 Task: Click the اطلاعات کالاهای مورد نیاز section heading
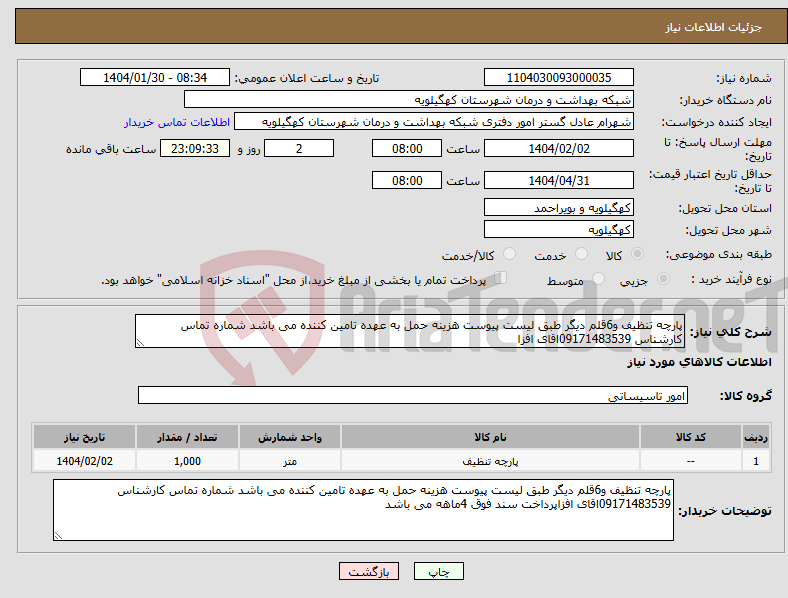(x=699, y=362)
